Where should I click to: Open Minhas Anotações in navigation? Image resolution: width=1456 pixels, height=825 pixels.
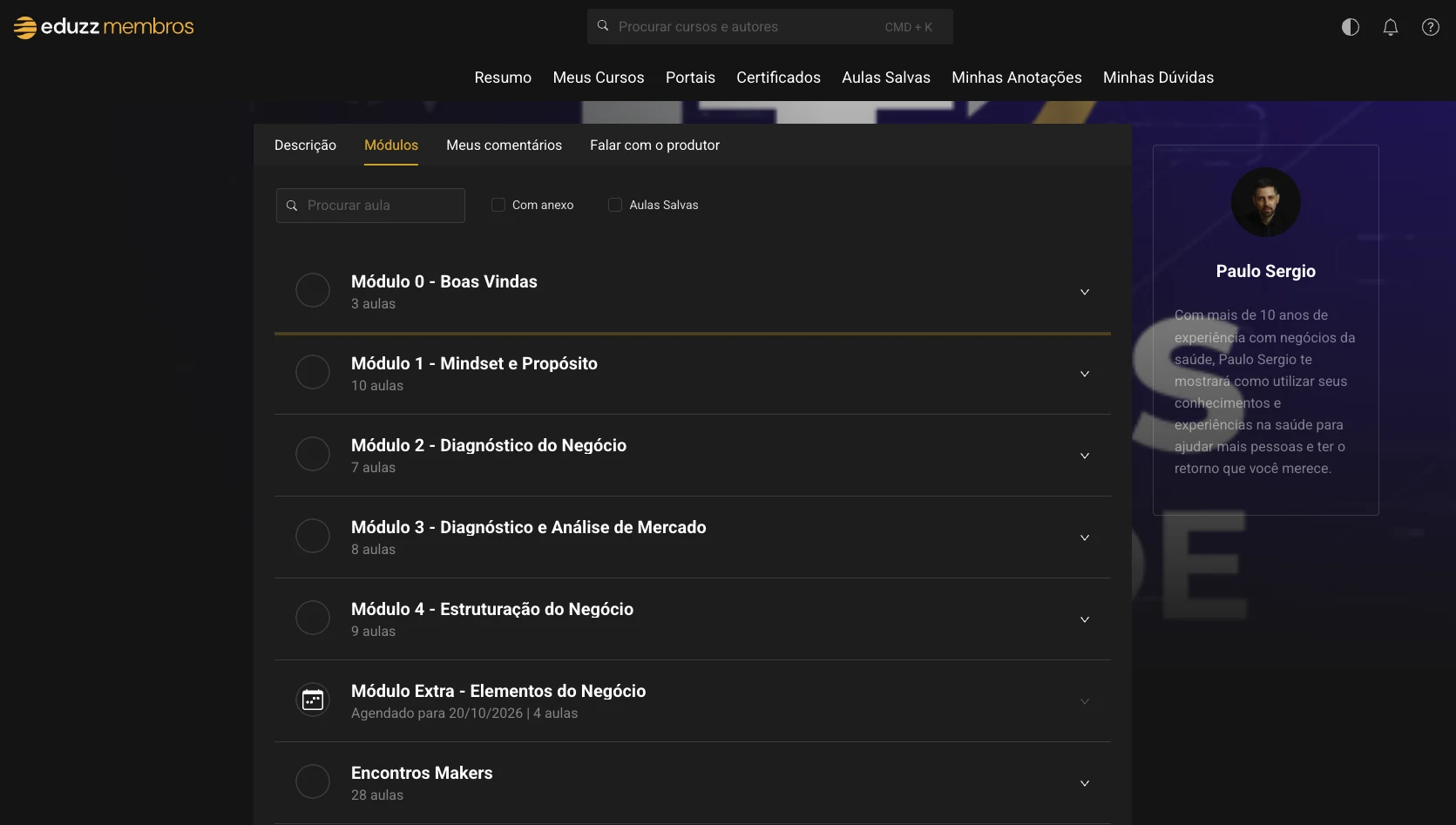pos(1017,78)
